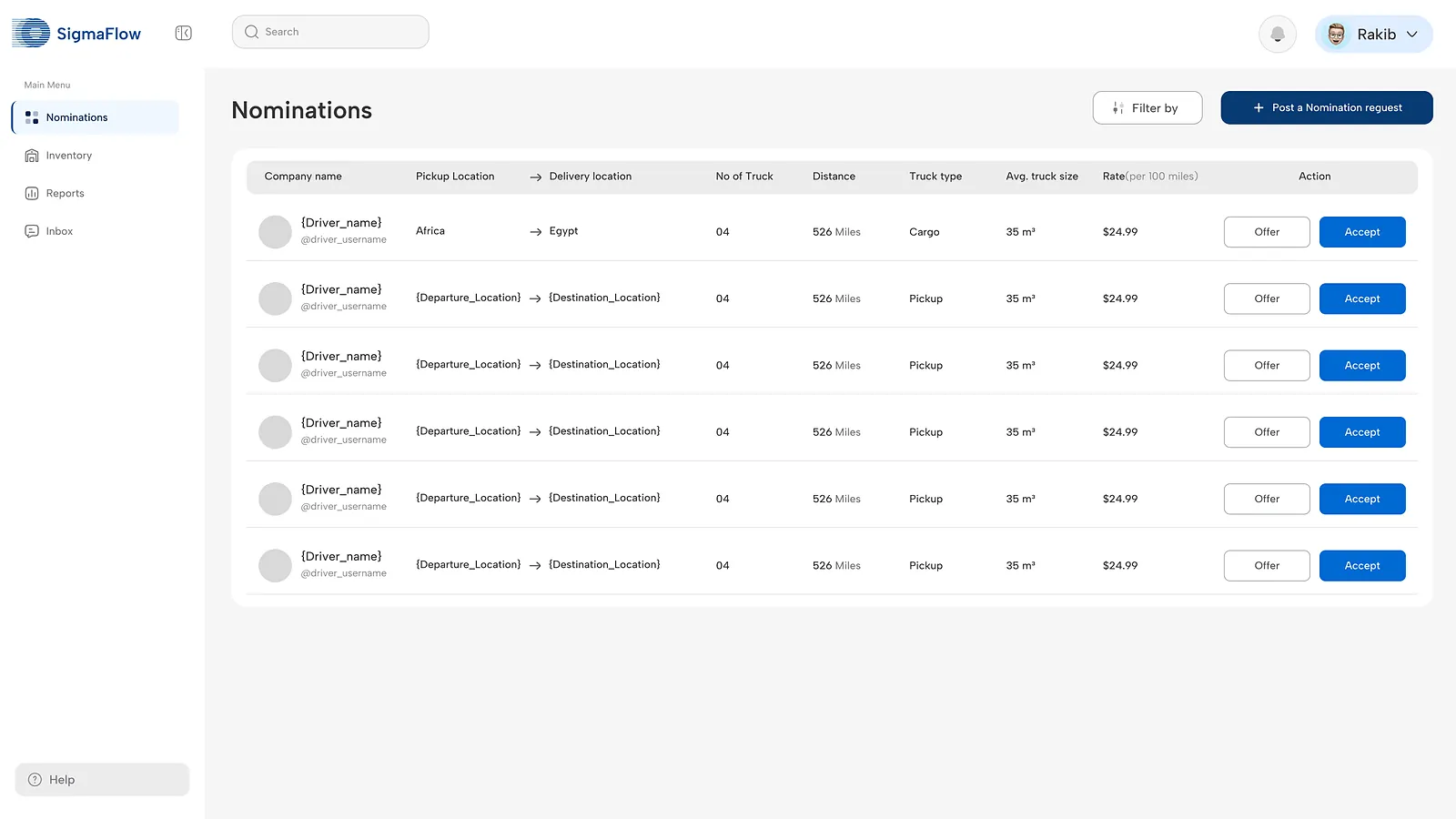This screenshot has width=1456, height=819.
Task: Click the Avg. truck size column header
Action: pos(1042,177)
